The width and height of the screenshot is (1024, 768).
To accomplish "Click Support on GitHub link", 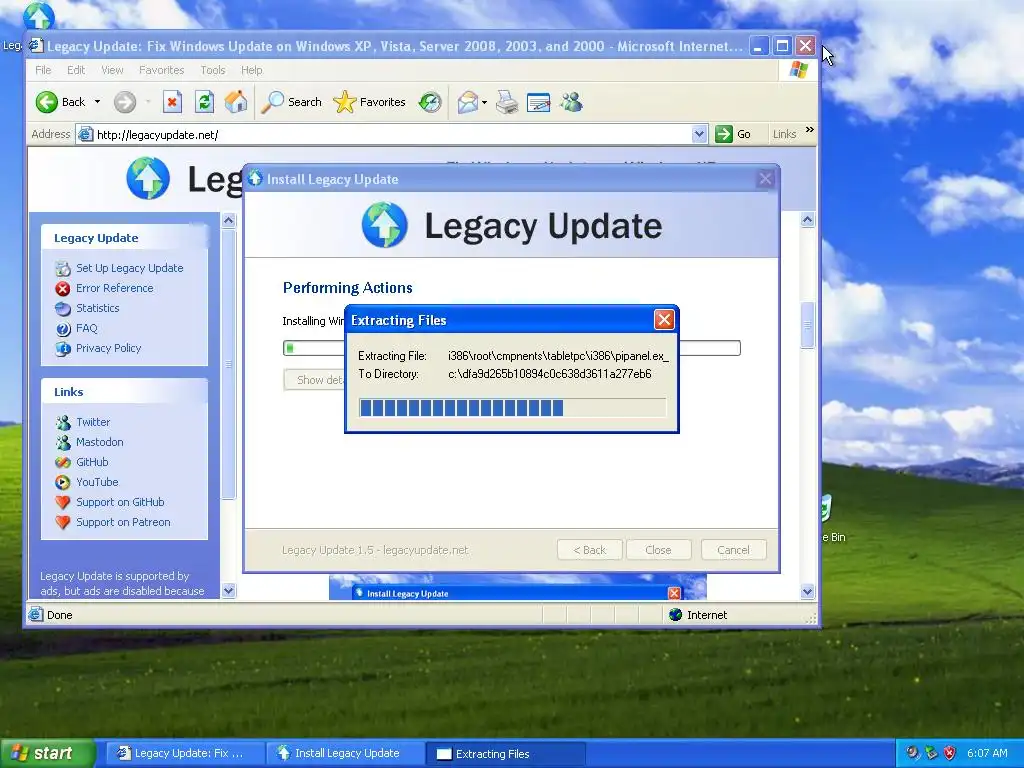I will [120, 502].
